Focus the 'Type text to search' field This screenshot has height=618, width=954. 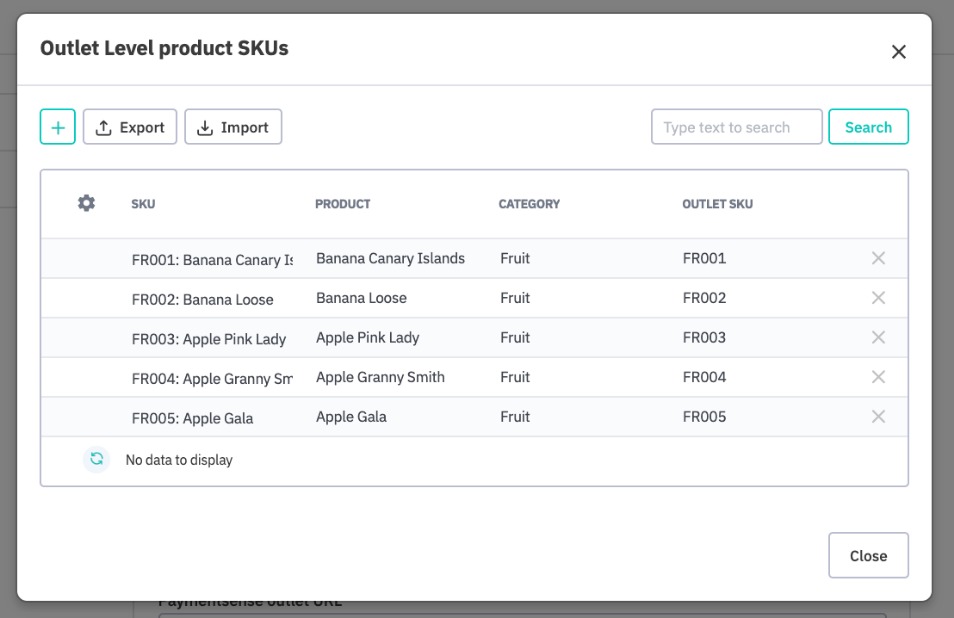[736, 127]
